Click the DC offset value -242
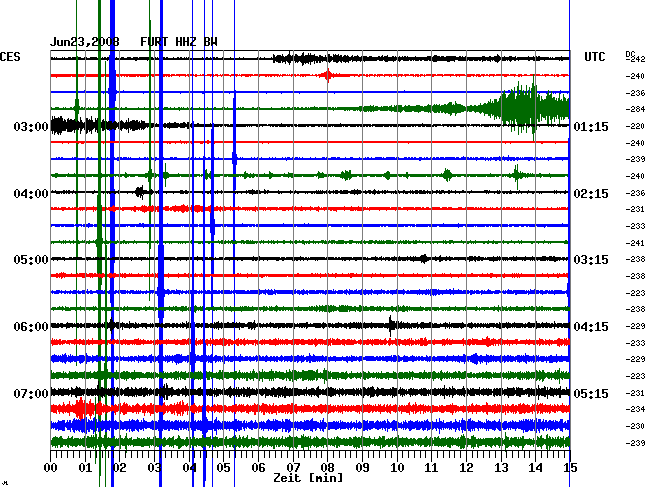 pyautogui.click(x=635, y=59)
